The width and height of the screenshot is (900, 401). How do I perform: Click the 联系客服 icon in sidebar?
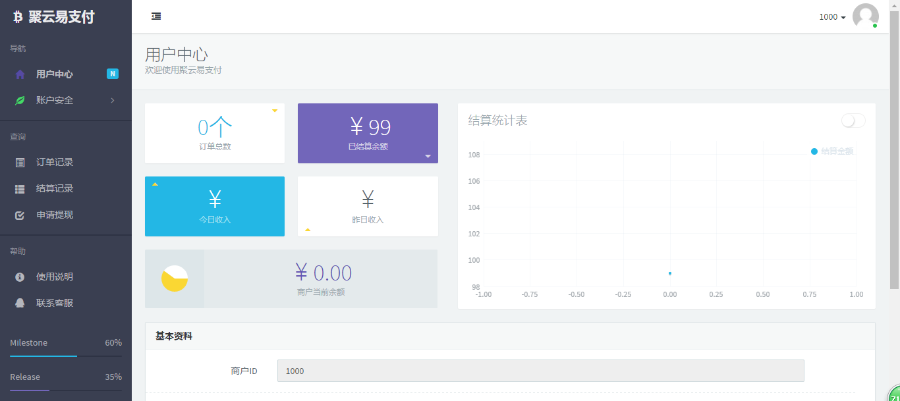pos(20,303)
